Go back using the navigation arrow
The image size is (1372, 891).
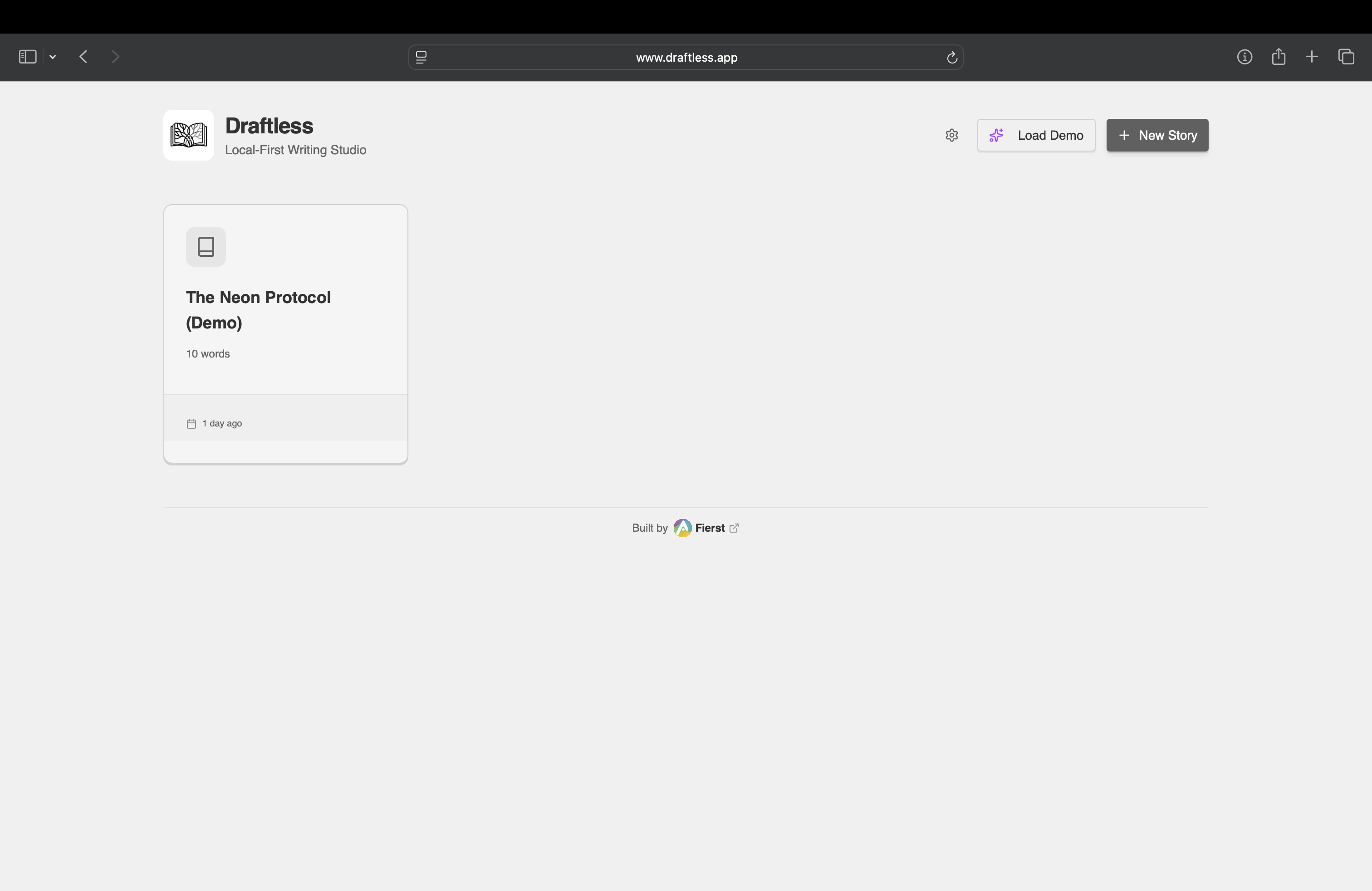[x=83, y=56]
